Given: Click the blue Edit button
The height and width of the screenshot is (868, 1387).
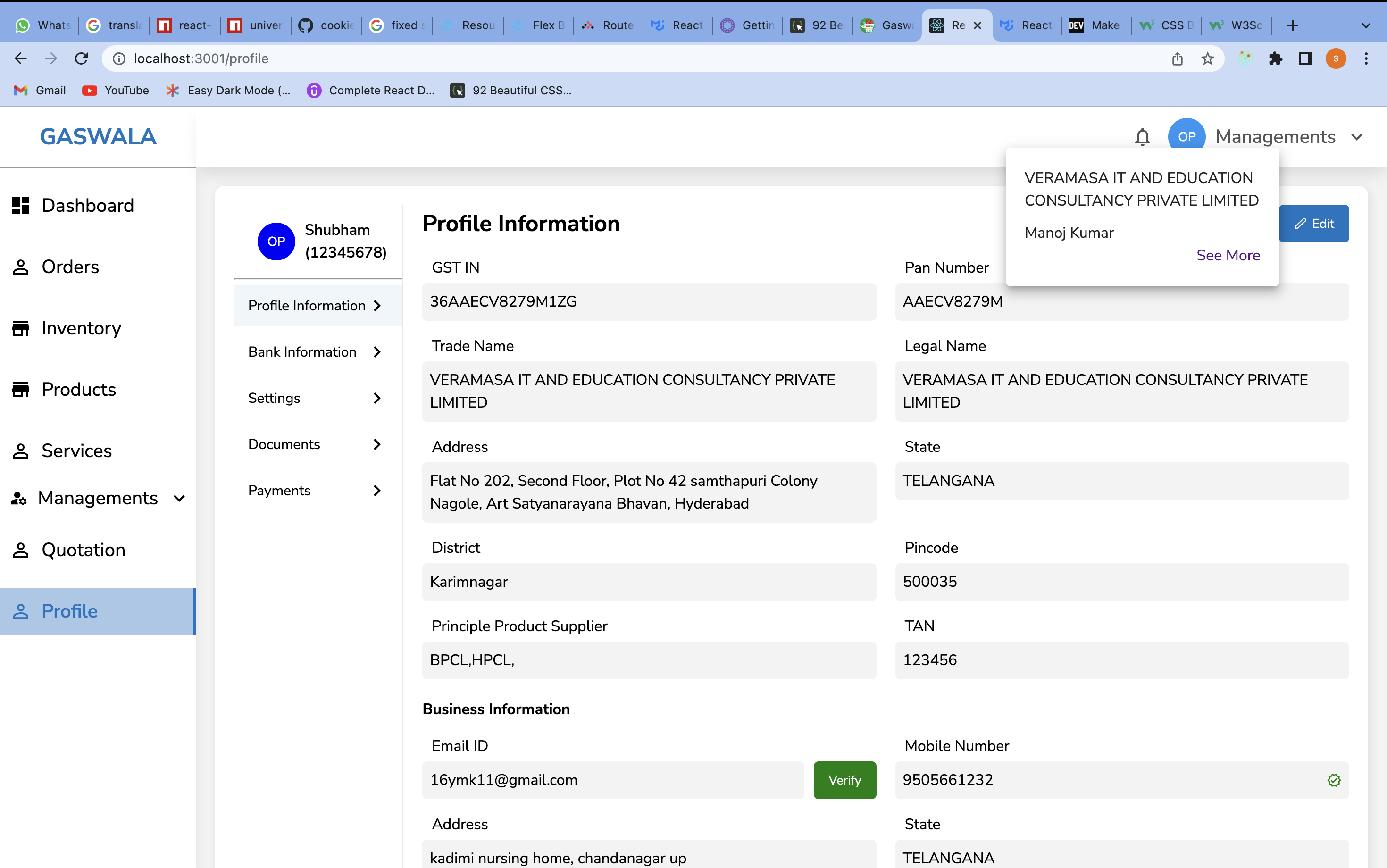Looking at the screenshot, I should click(1313, 223).
